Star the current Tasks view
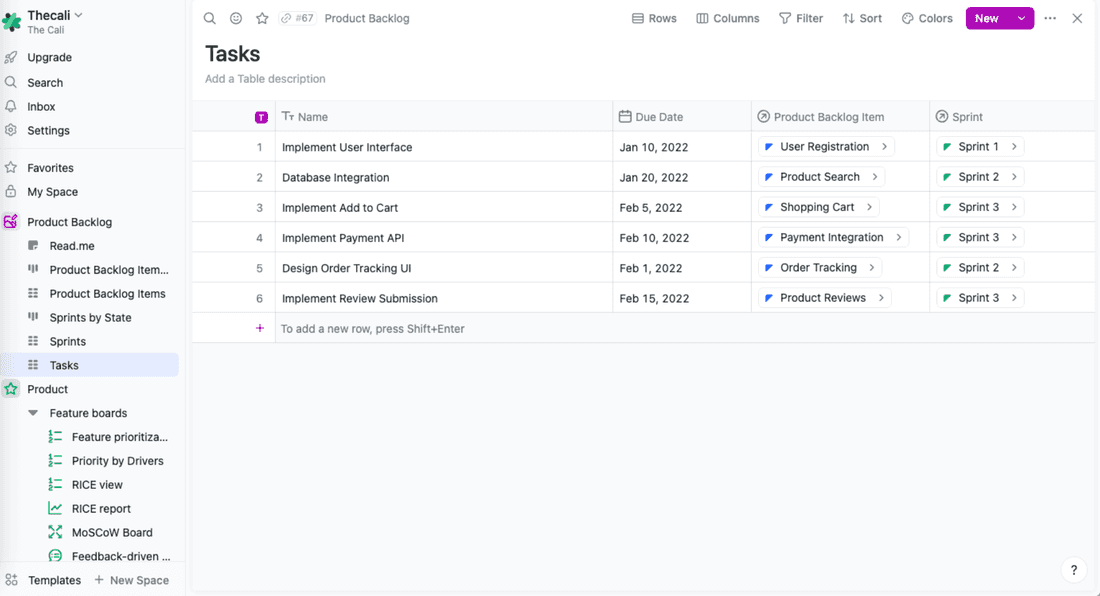Image resolution: width=1100 pixels, height=596 pixels. tap(262, 18)
